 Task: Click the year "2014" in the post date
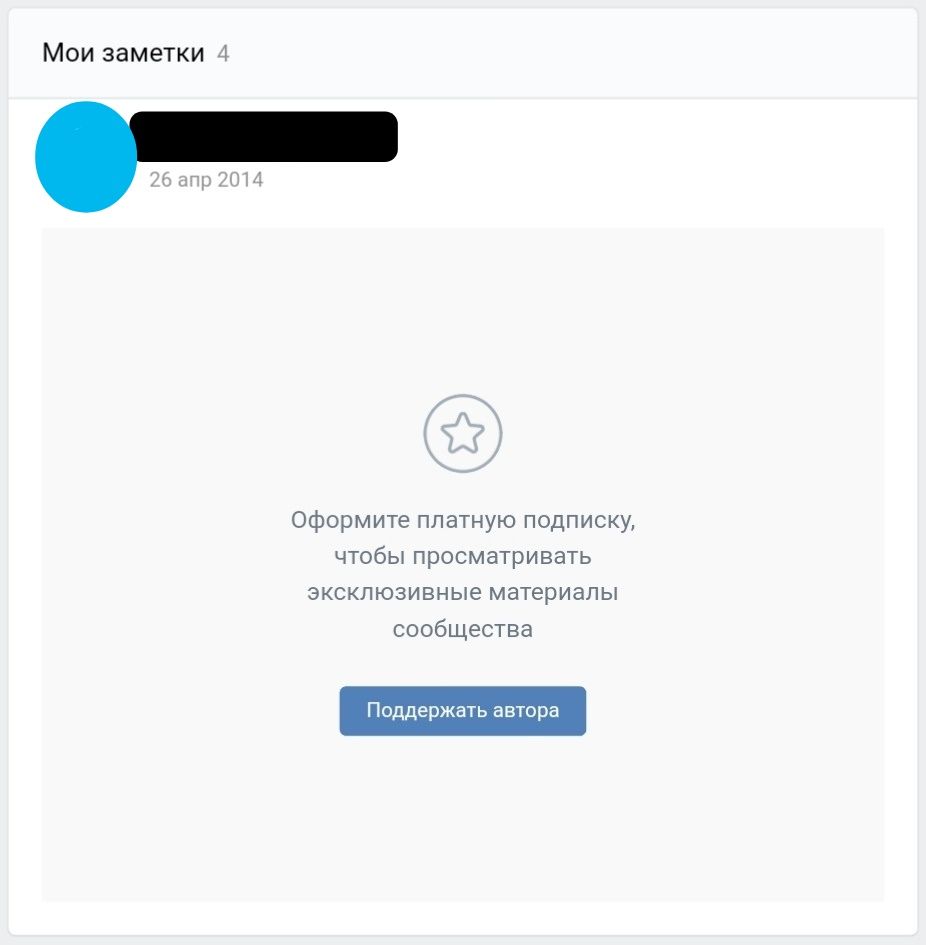pyautogui.click(x=240, y=180)
